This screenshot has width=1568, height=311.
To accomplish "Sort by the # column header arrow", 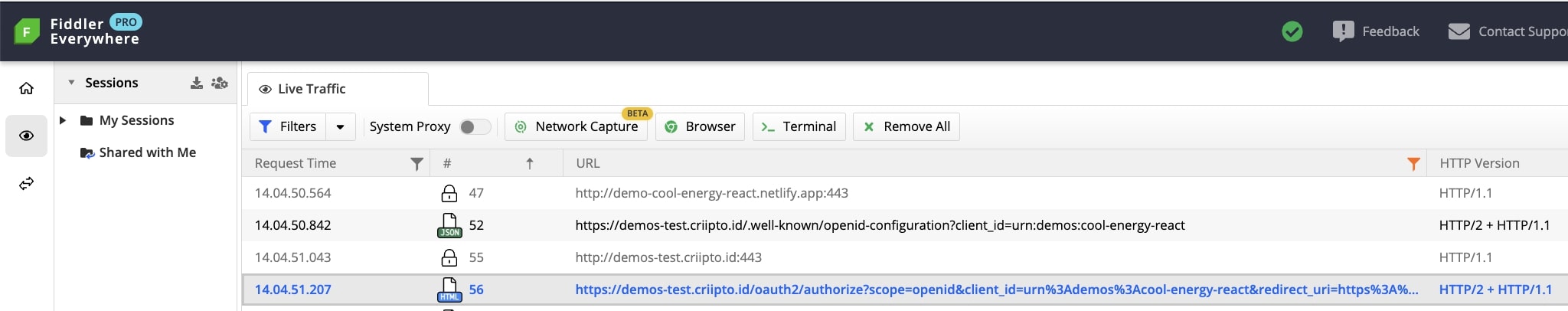I will tap(529, 163).
